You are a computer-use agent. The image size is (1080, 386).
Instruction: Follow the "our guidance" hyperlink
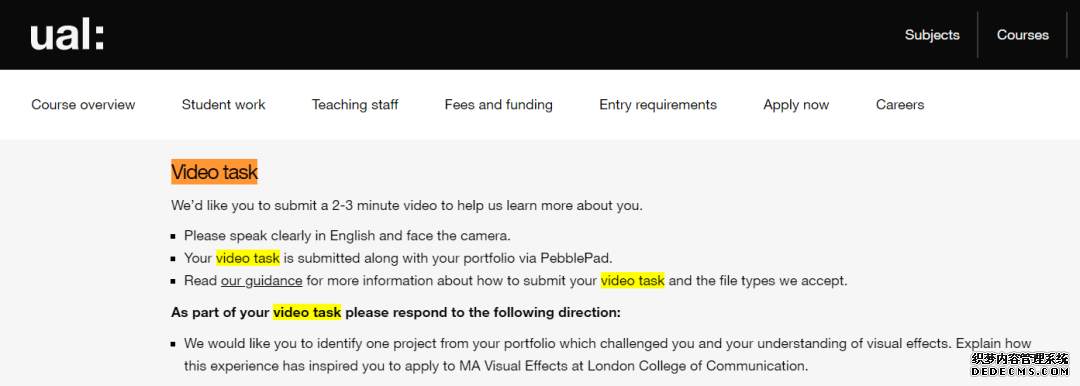(261, 281)
